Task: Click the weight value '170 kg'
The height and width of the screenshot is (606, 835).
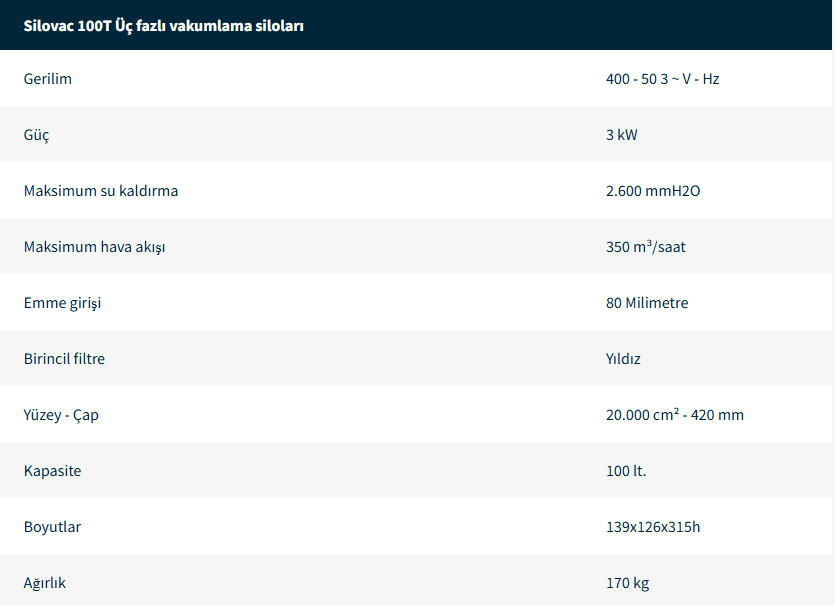Action: 627,583
